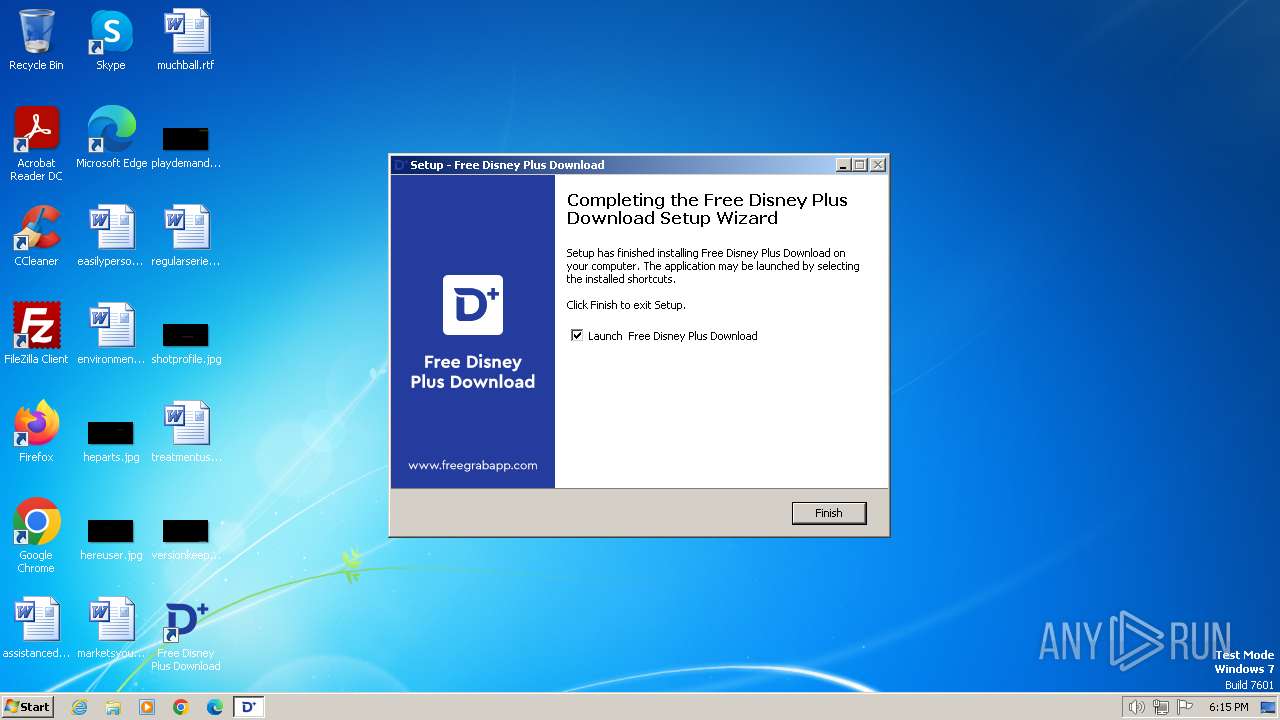
Task: Select CCleaner desktop shortcut
Action: [x=36, y=236]
